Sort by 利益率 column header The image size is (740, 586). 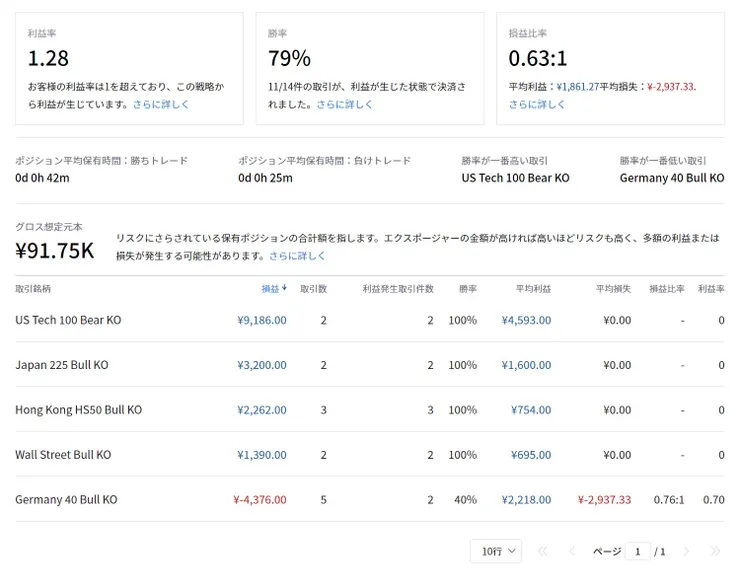(x=711, y=289)
